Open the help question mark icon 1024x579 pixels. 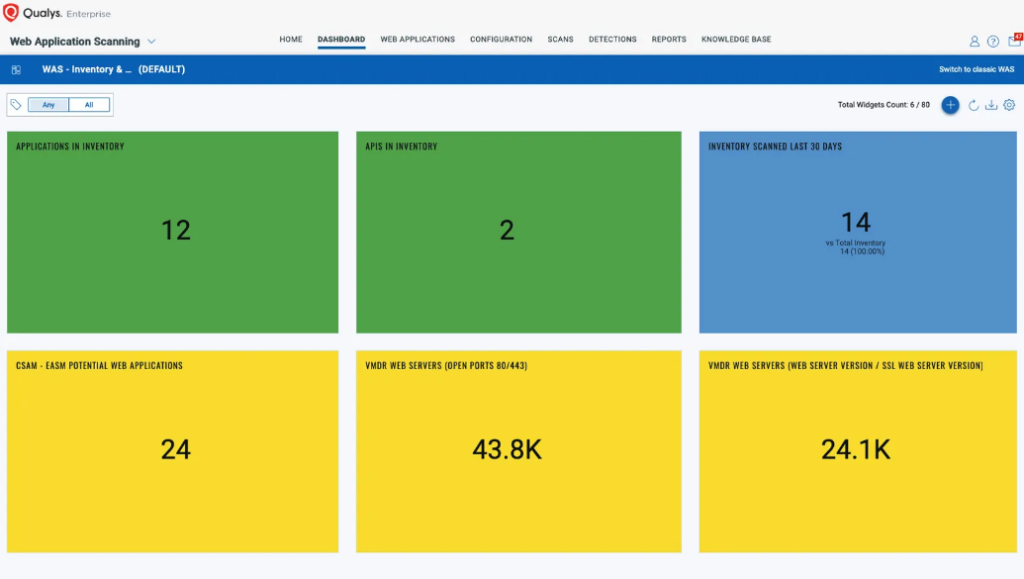coord(993,41)
